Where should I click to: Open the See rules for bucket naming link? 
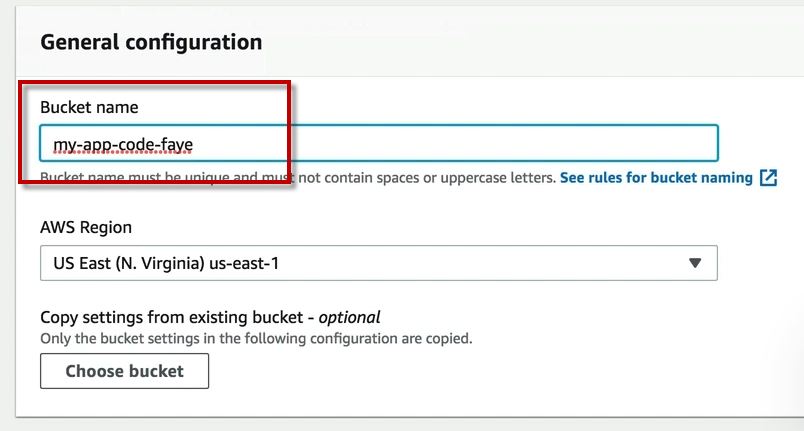[656, 178]
